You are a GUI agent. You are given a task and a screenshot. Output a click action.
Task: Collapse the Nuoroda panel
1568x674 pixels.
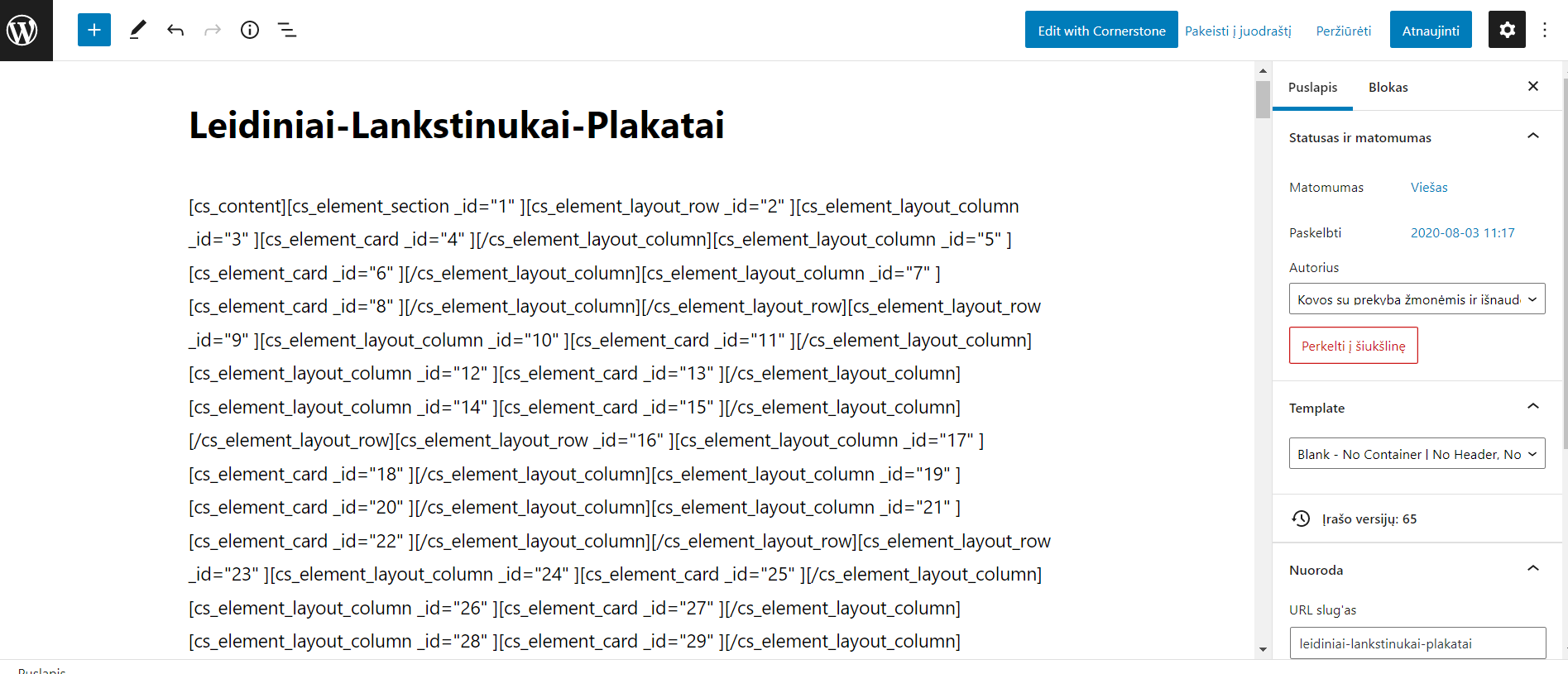coord(1533,569)
